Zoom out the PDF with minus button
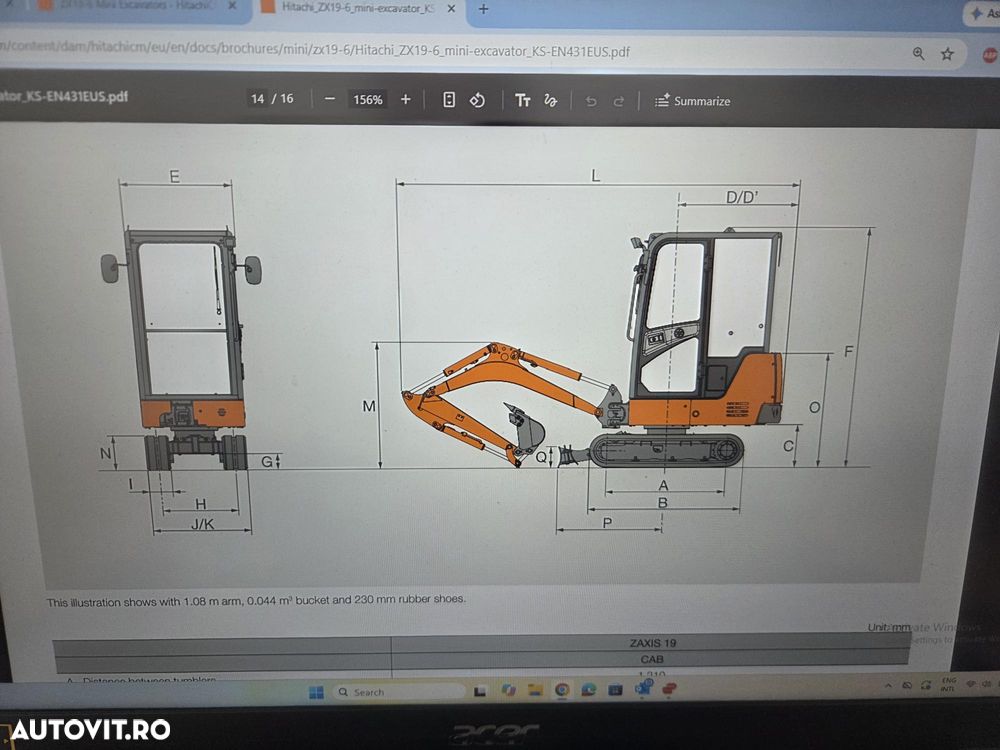This screenshot has height=750, width=1000. [x=330, y=99]
